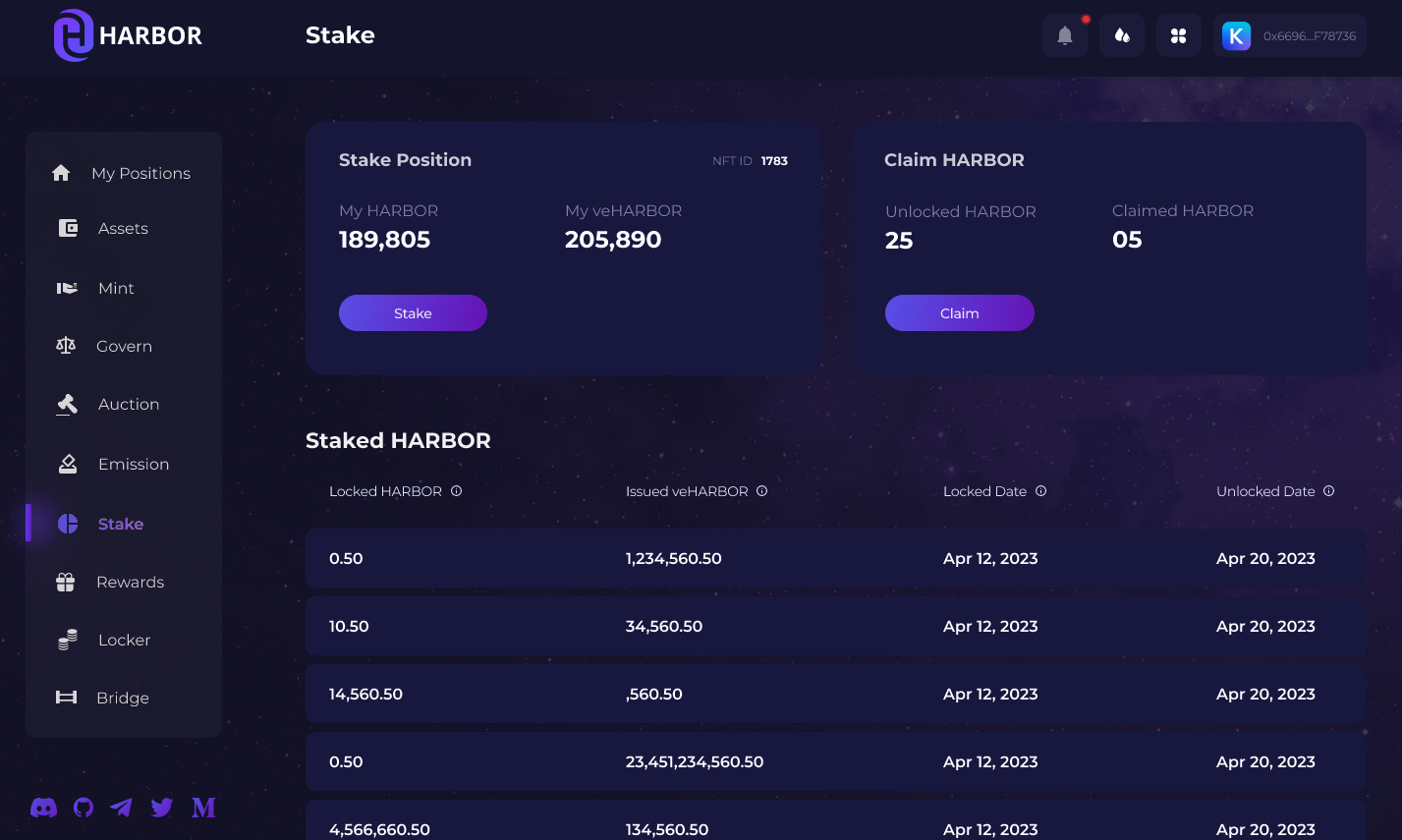Click the Keplr wallet icon in header
Screen dimensions: 1402x840
pos(1236,35)
